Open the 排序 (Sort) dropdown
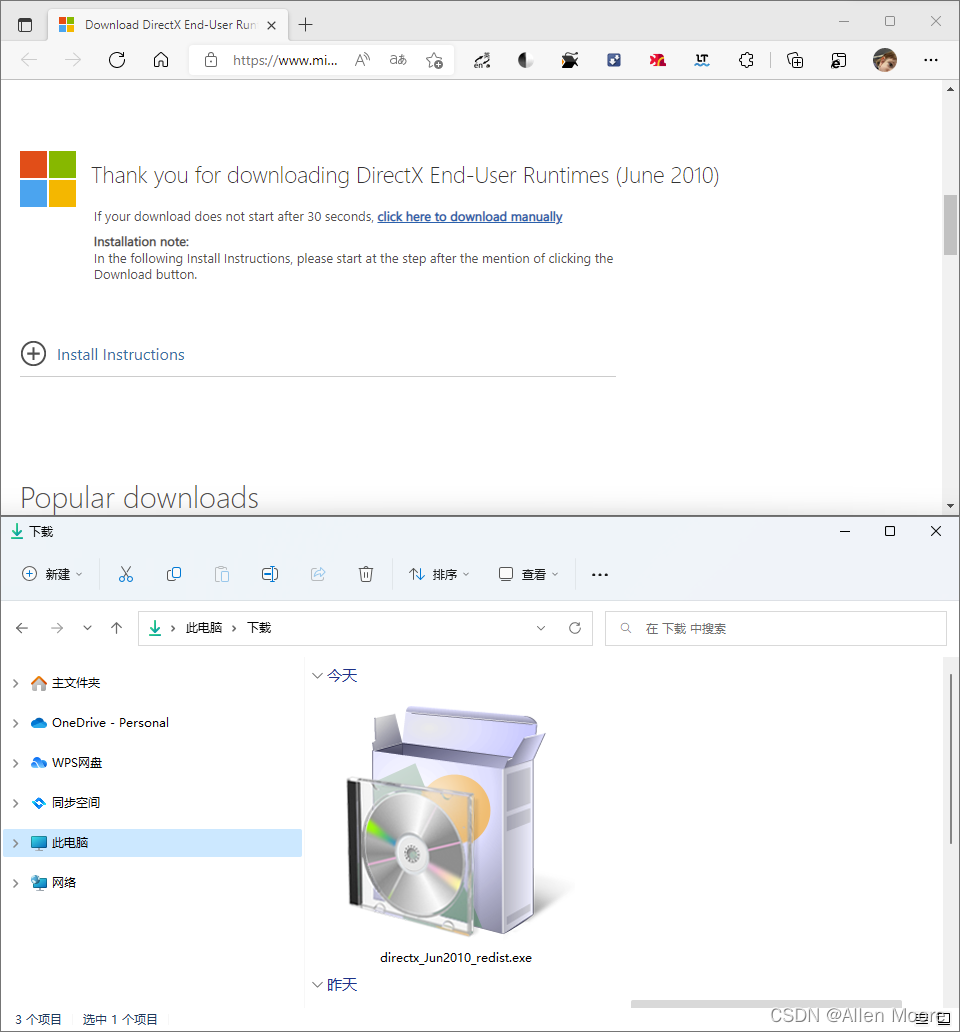 coord(439,575)
